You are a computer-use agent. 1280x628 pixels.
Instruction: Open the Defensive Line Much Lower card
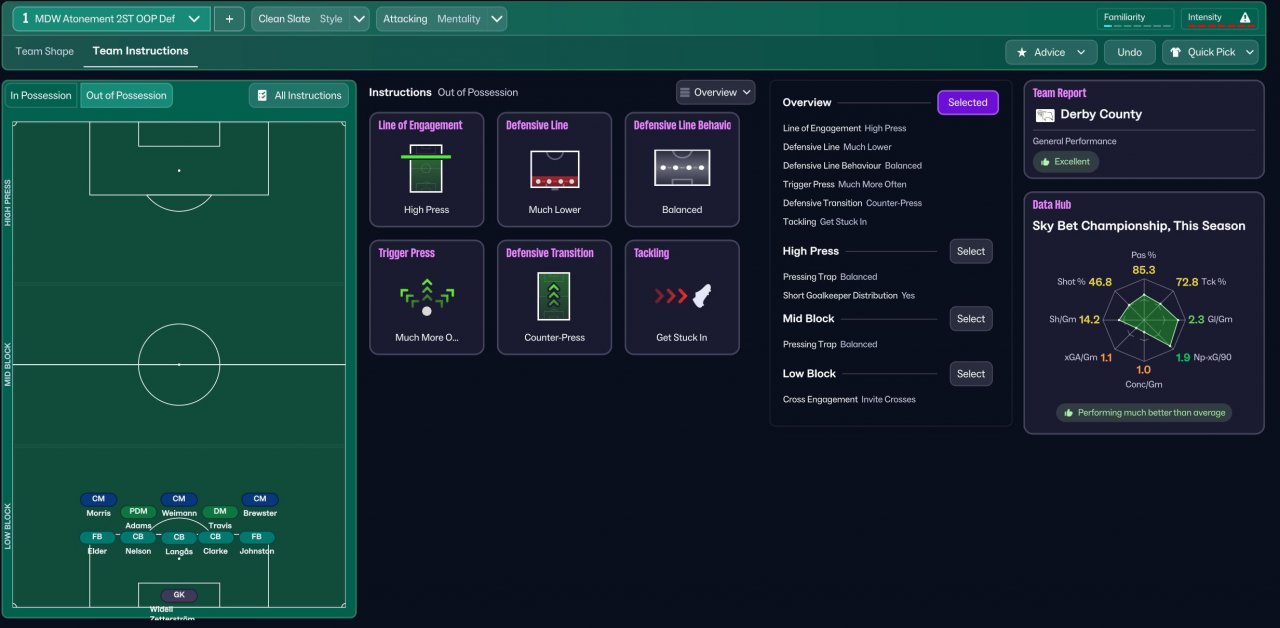[x=554, y=169]
